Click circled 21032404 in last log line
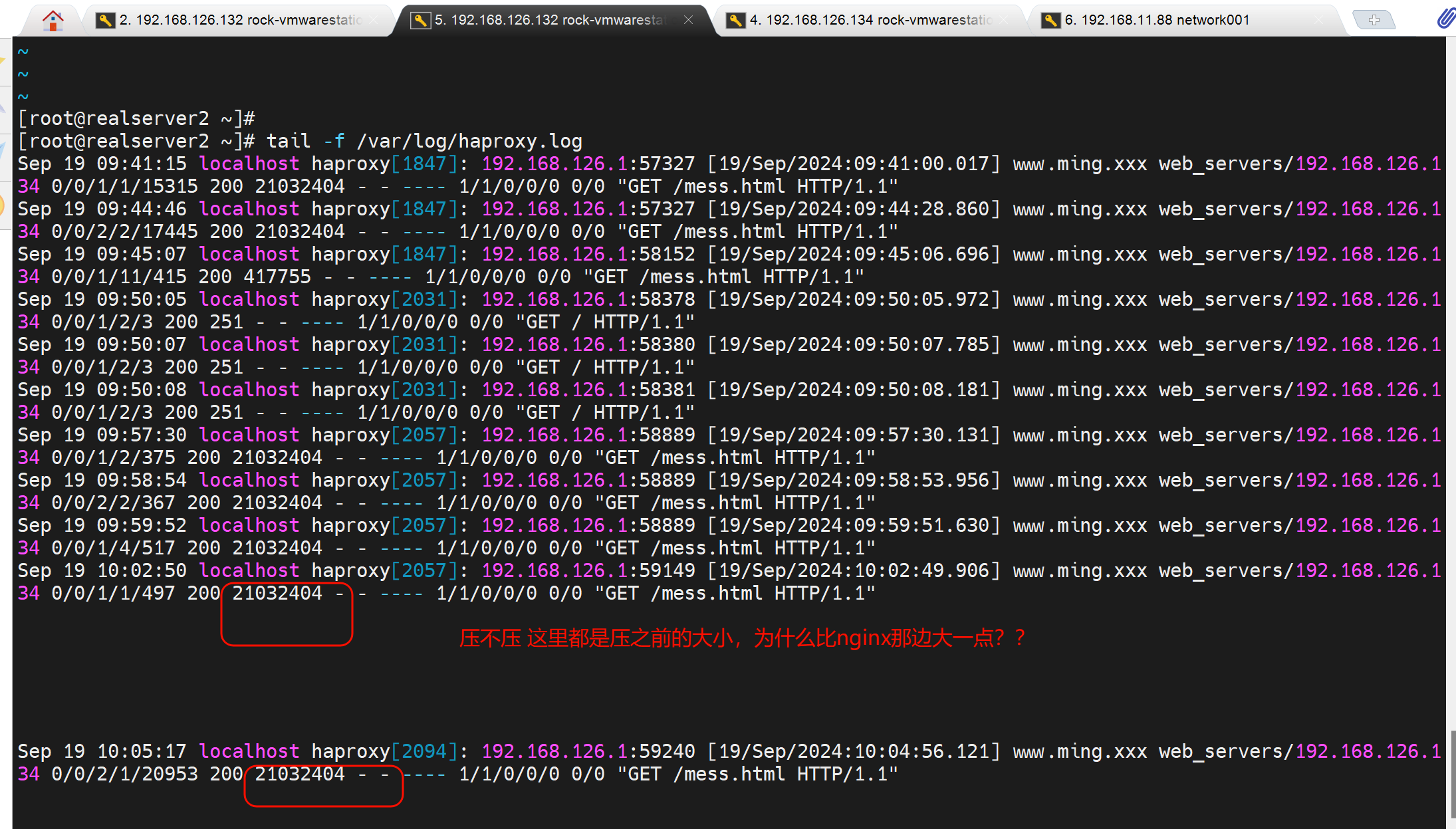 300,774
